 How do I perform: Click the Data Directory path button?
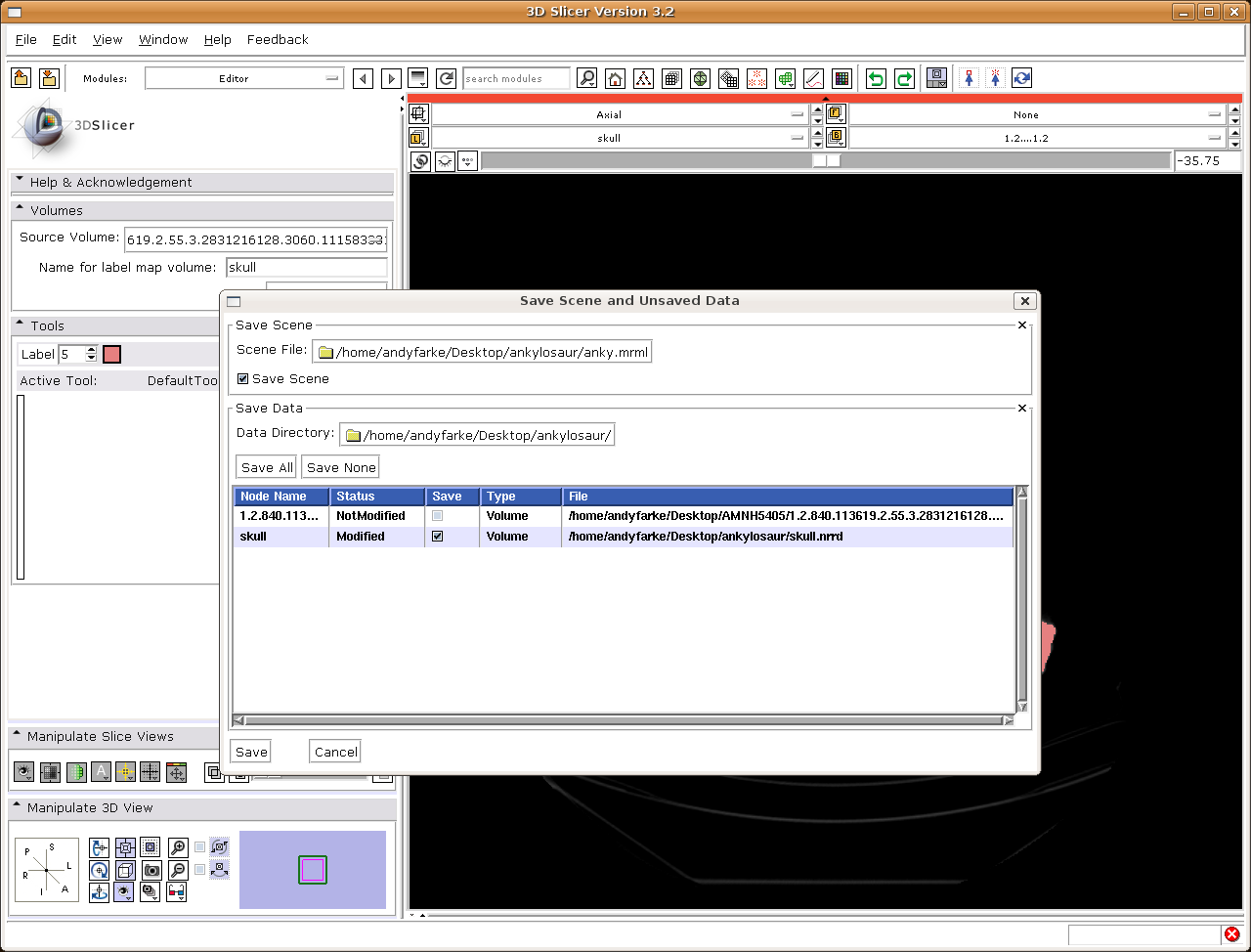477,435
